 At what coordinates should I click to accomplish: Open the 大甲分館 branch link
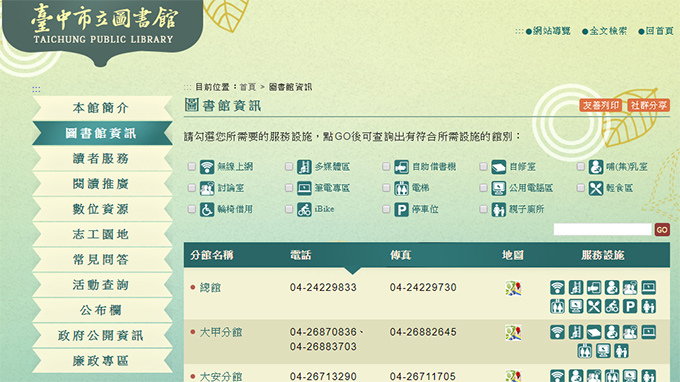221,333
